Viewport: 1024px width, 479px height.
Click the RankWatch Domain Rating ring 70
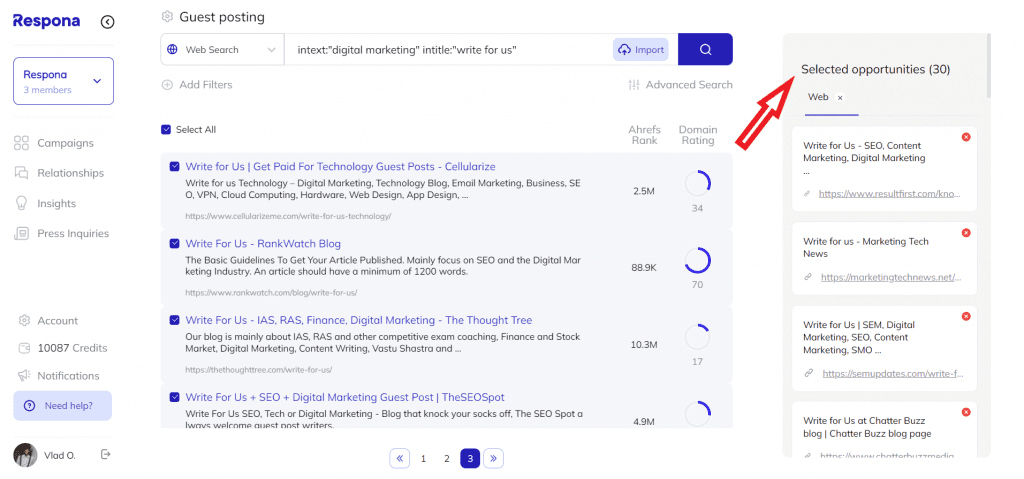pyautogui.click(x=697, y=261)
